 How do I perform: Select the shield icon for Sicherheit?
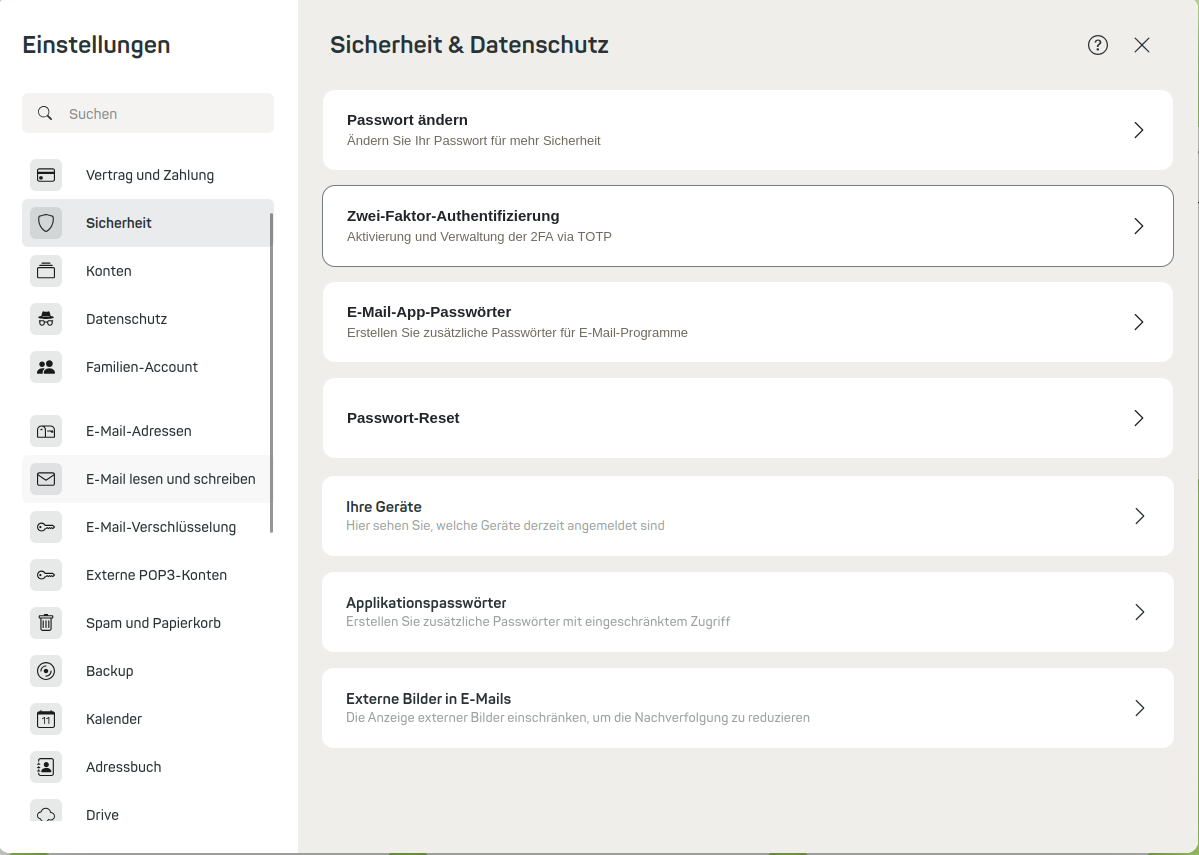(x=46, y=223)
